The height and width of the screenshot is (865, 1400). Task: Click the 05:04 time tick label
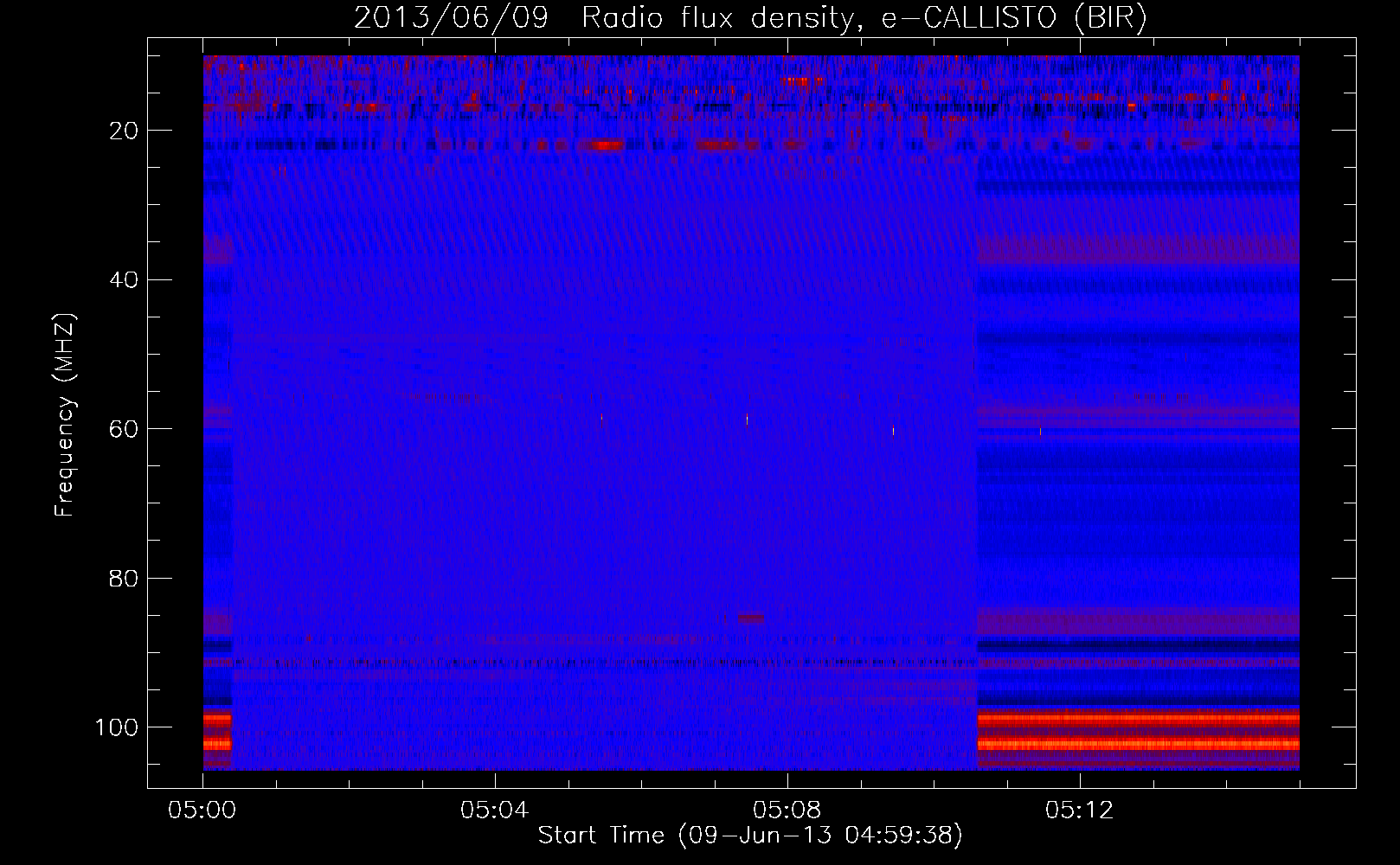[495, 811]
